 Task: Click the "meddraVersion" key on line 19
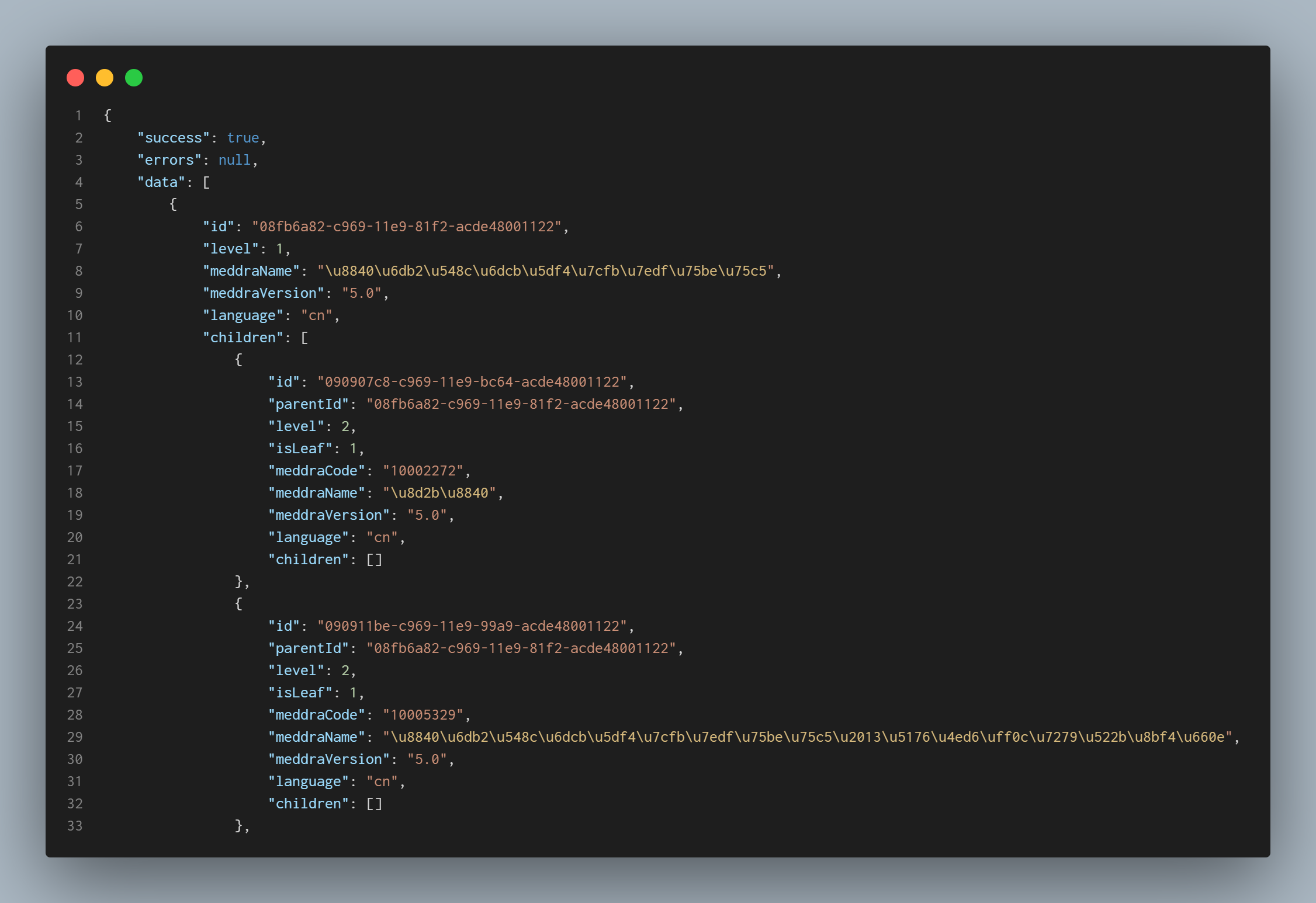click(x=329, y=515)
